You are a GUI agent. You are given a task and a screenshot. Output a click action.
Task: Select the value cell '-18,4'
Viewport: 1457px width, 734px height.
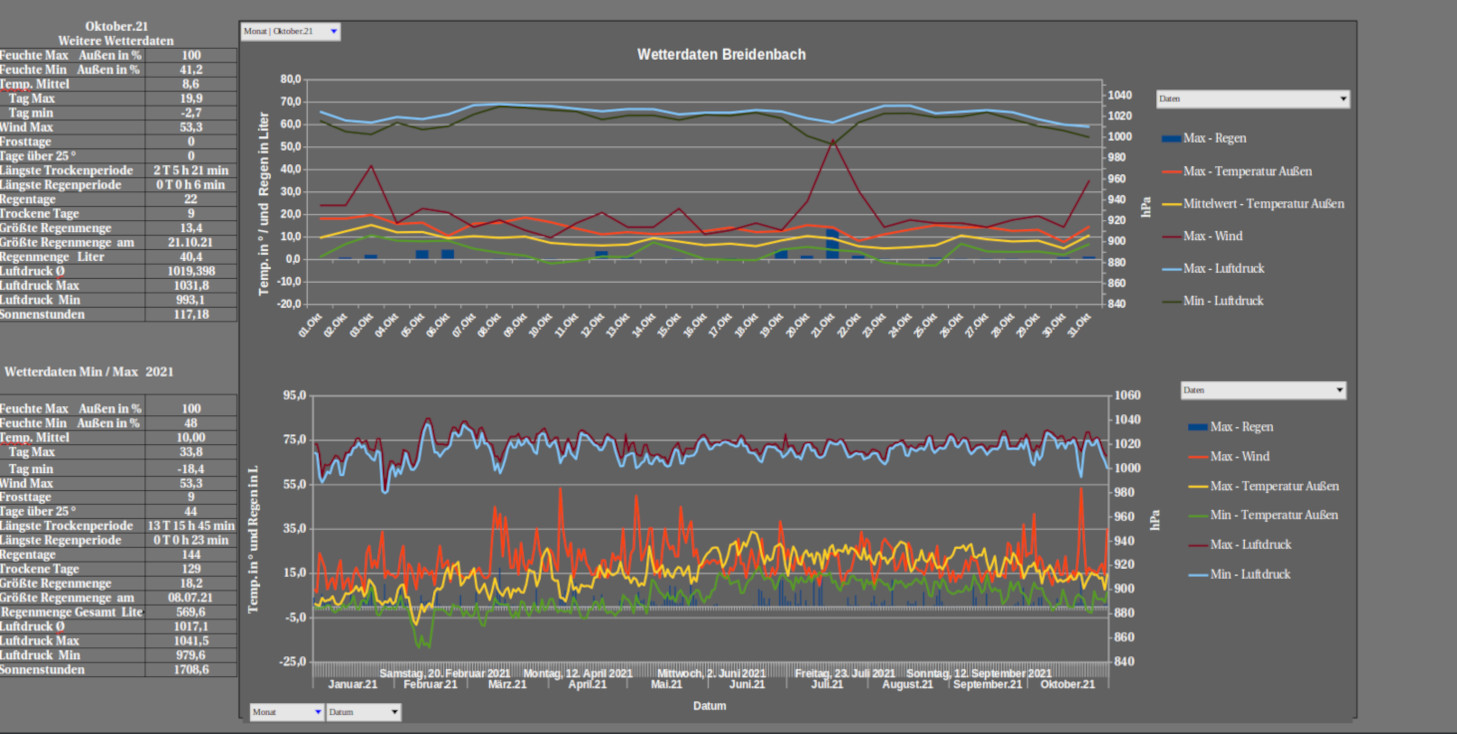[191, 468]
